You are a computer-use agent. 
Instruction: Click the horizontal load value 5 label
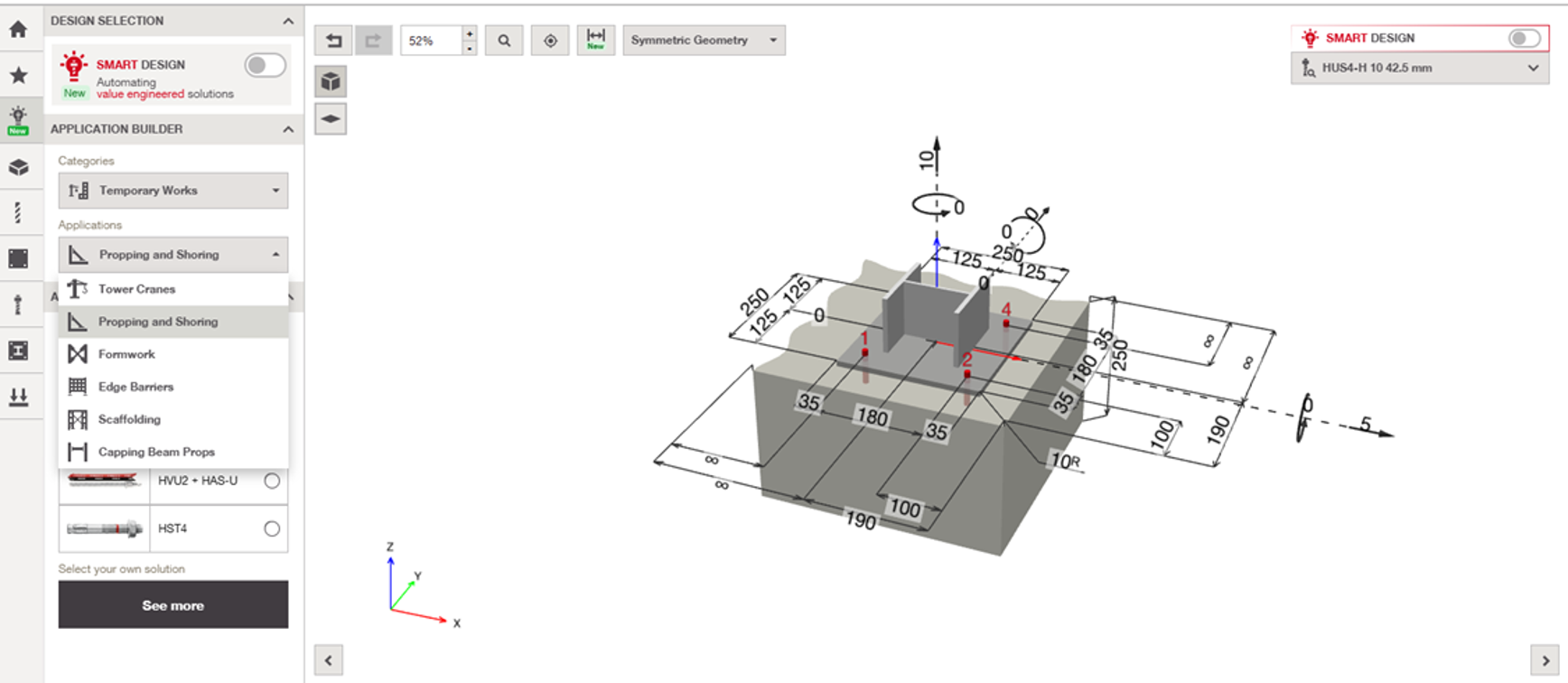pos(1366,424)
